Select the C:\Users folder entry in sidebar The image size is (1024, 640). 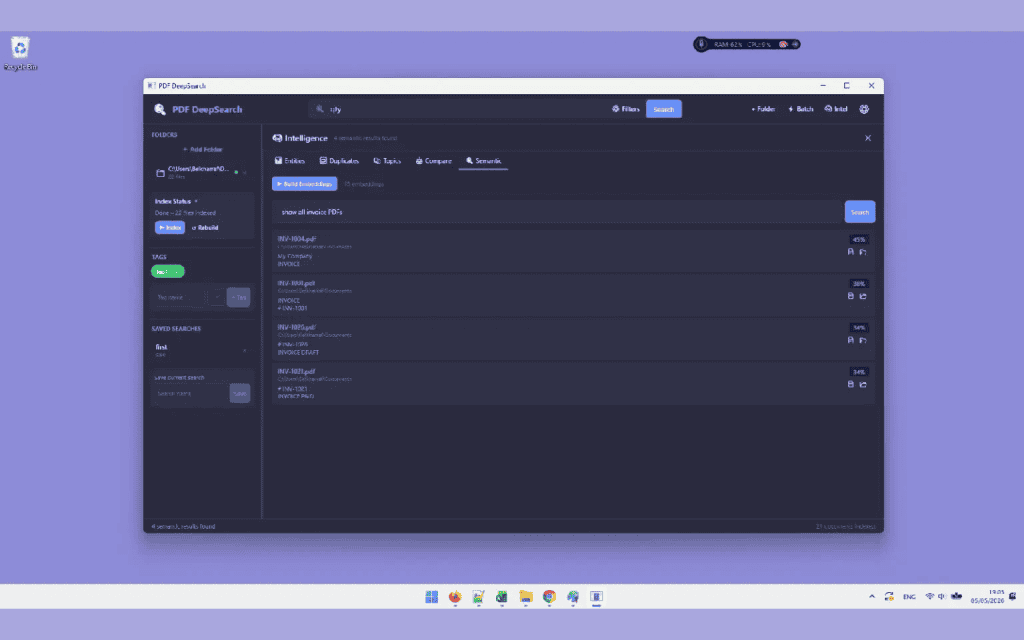pyautogui.click(x=202, y=172)
